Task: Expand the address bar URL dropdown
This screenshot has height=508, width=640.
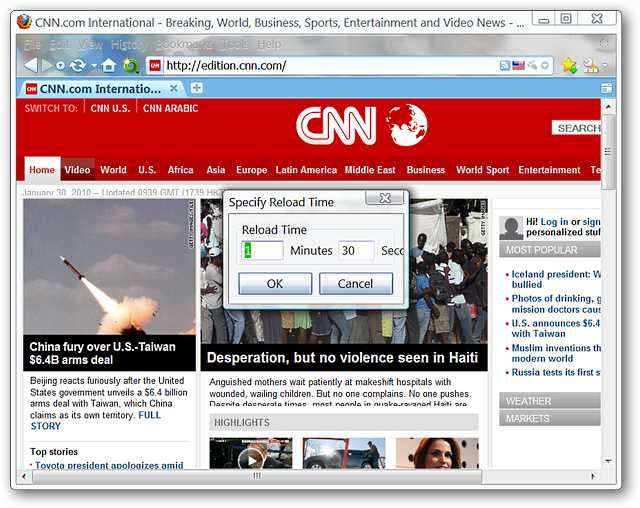Action: point(546,65)
